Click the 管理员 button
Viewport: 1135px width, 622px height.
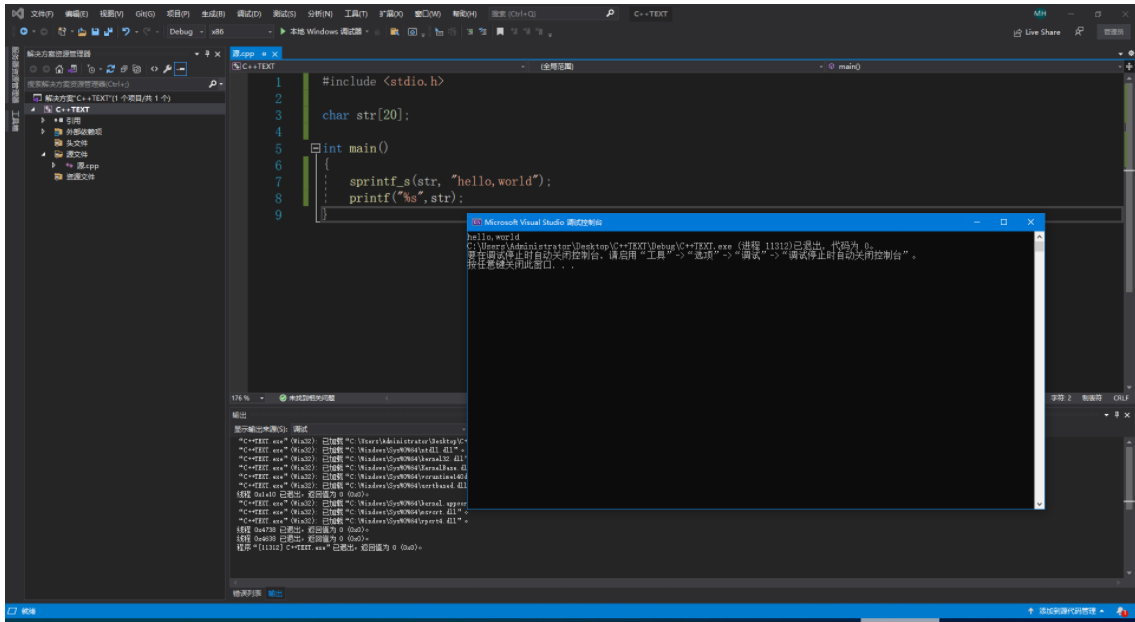coord(1113,32)
